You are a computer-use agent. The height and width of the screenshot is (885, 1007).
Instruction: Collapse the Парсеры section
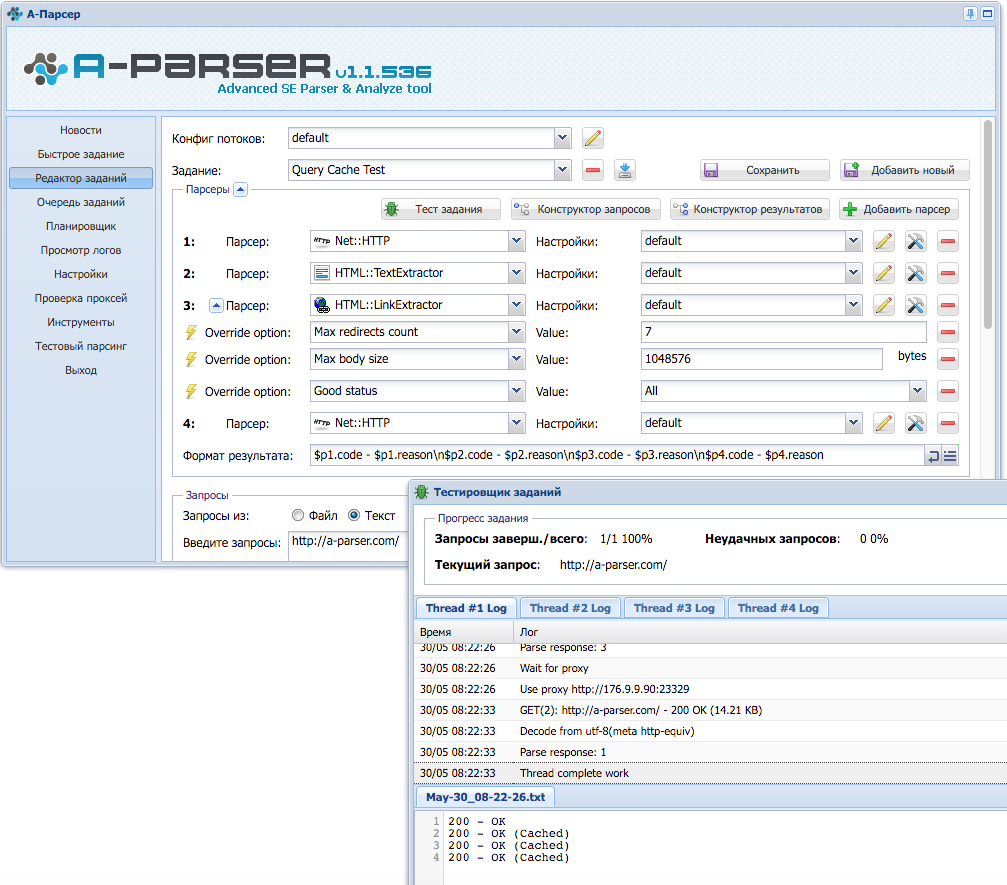click(240, 189)
